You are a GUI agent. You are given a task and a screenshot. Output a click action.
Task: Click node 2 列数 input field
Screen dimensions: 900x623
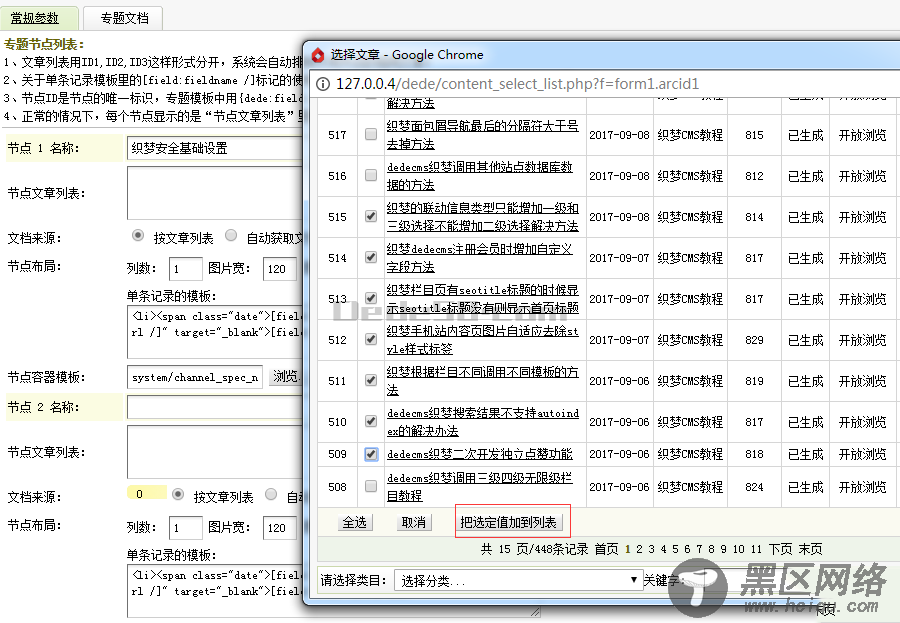pyautogui.click(x=185, y=528)
